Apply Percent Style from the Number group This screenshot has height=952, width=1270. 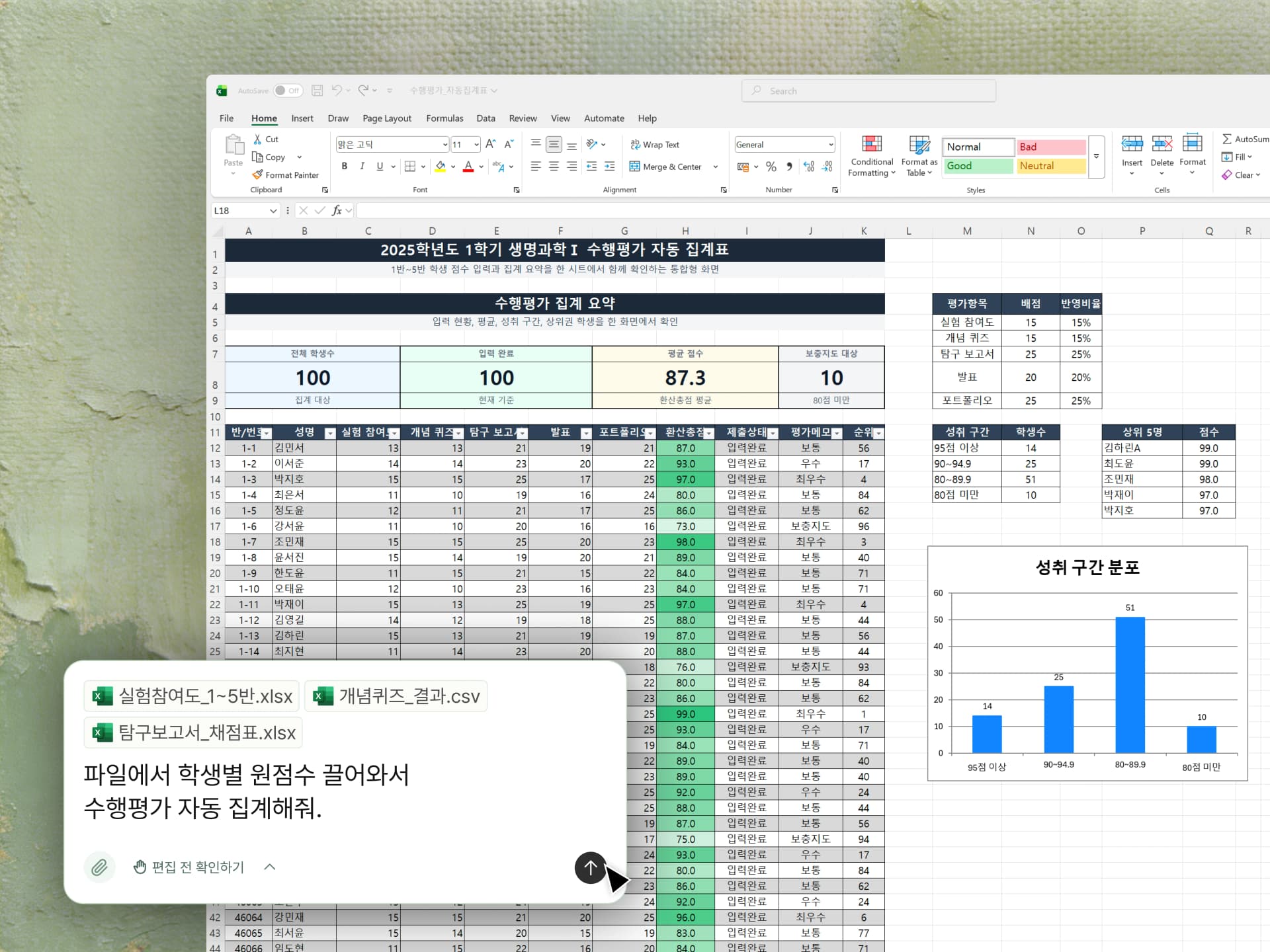(771, 167)
